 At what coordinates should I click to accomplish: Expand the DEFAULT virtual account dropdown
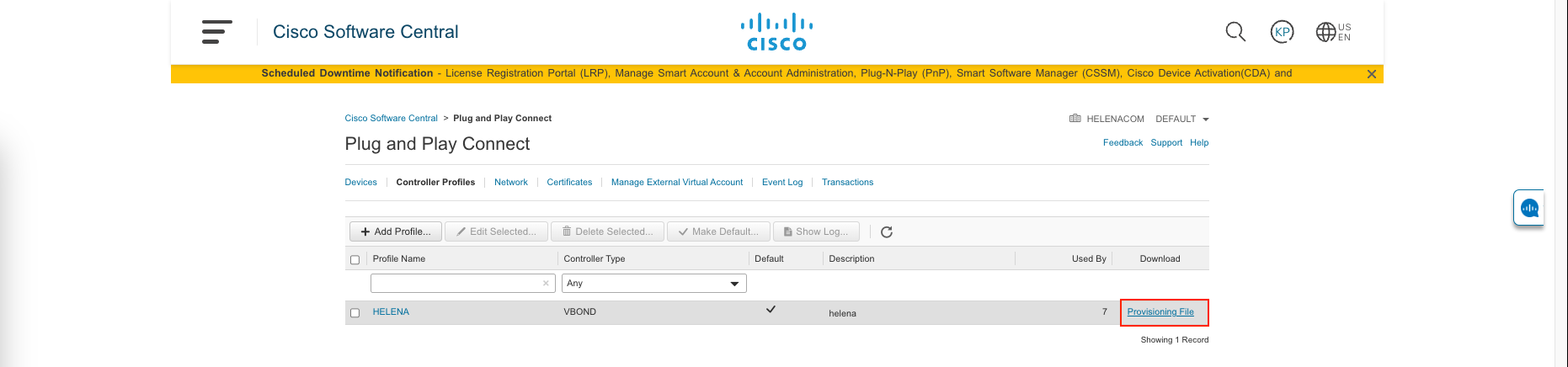pyautogui.click(x=1181, y=120)
